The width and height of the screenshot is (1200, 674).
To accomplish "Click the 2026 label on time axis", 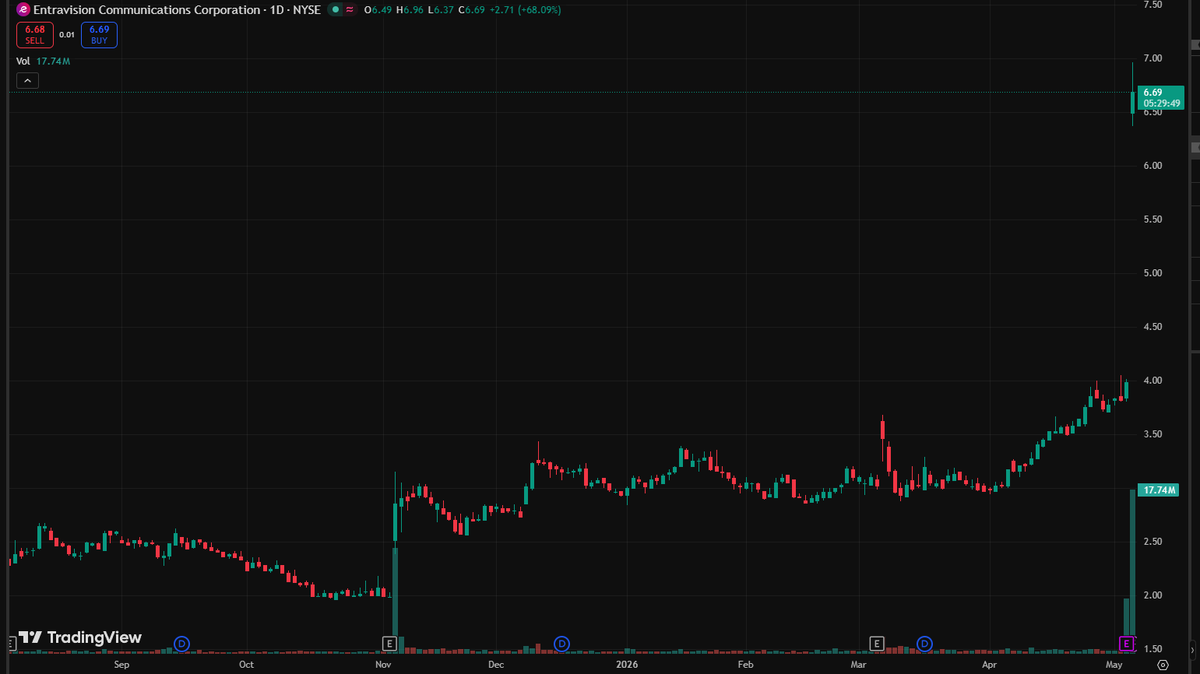I will click(627, 664).
